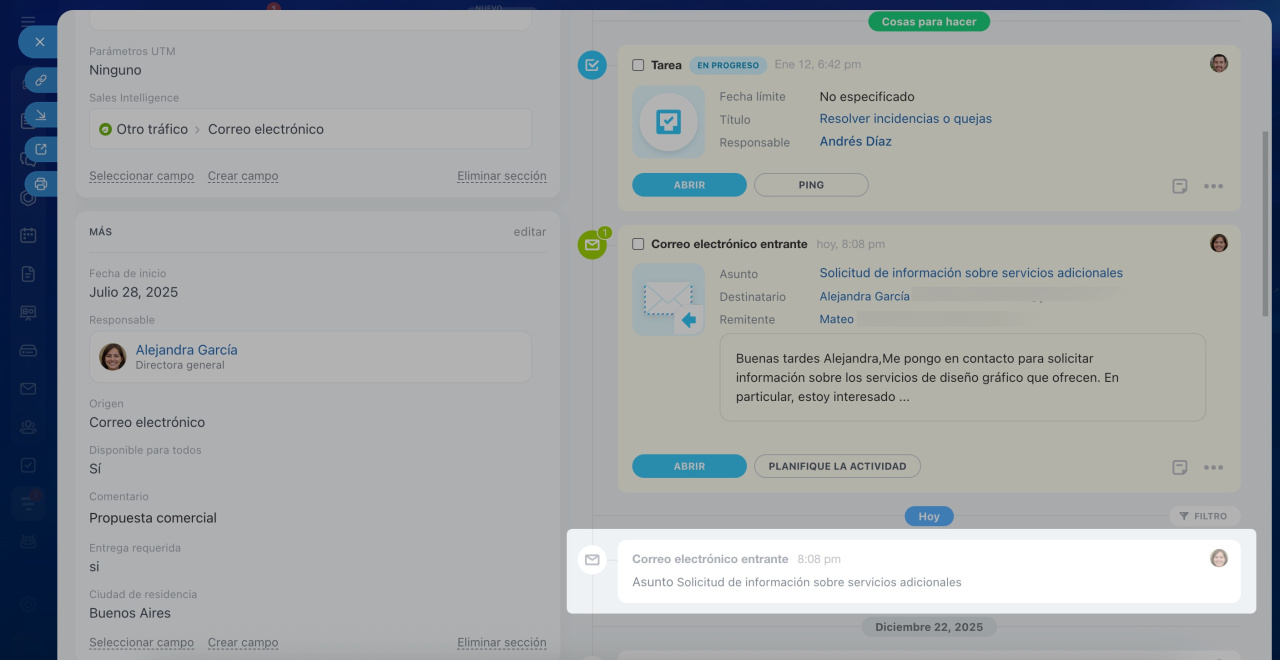
Task: Open Alejandra García responsible profile link
Action: [186, 350]
